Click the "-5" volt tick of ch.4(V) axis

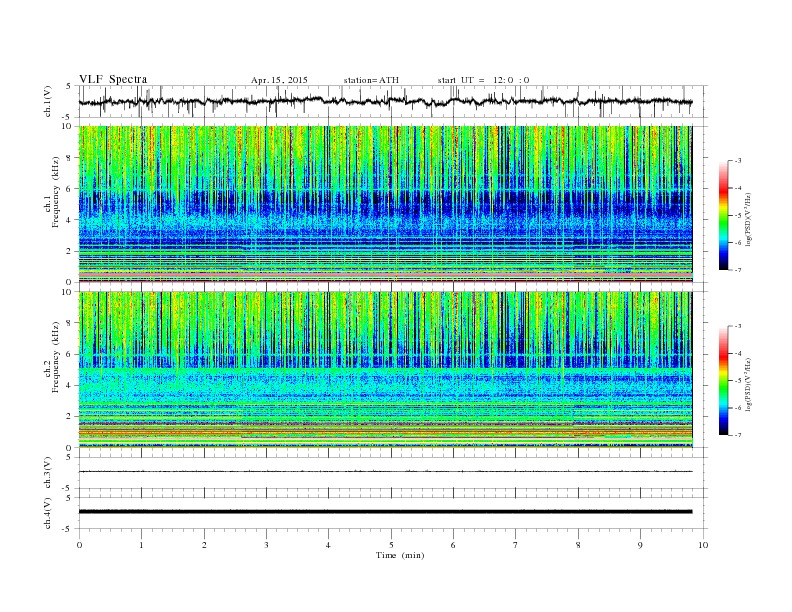(68, 529)
